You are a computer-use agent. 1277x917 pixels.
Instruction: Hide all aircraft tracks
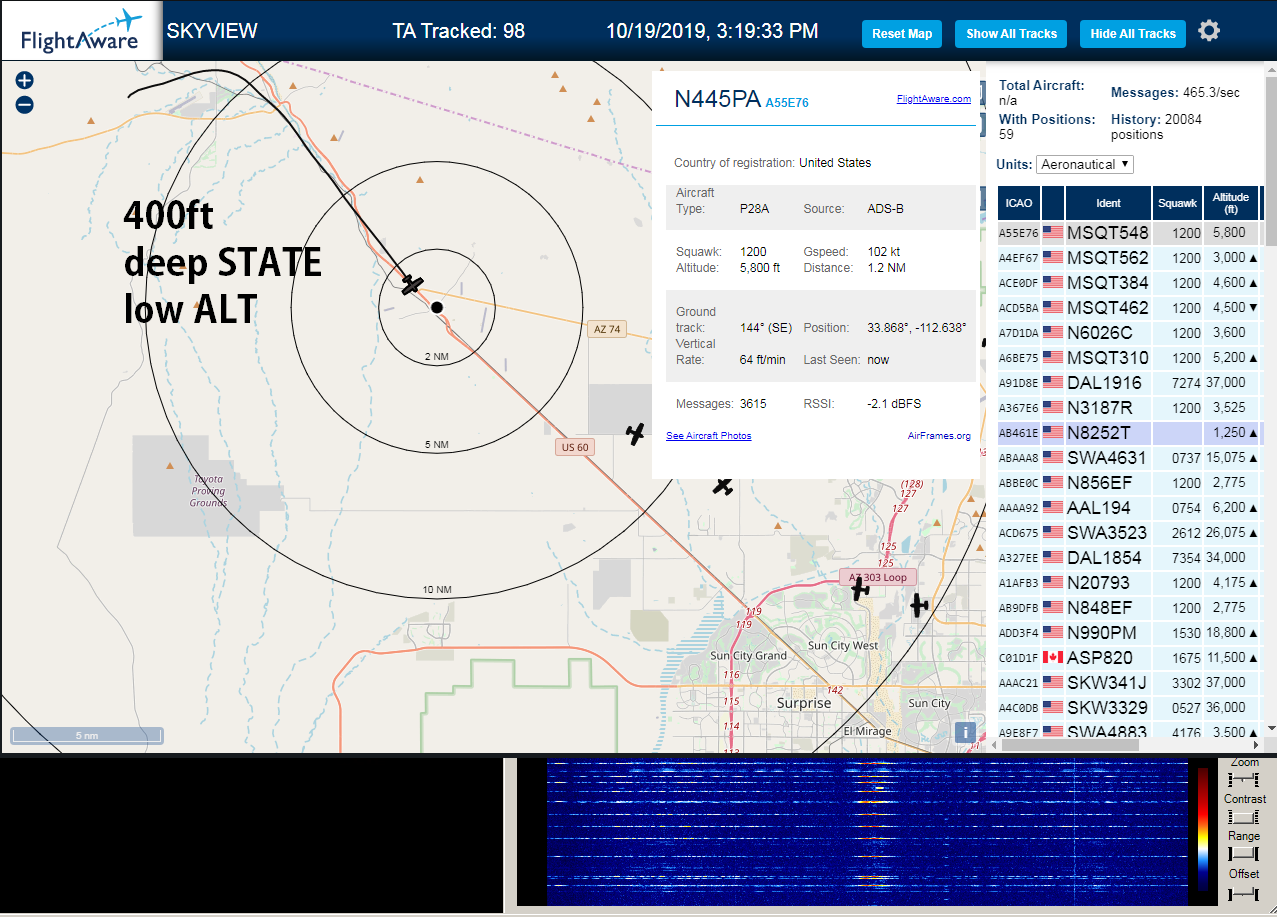point(1133,33)
